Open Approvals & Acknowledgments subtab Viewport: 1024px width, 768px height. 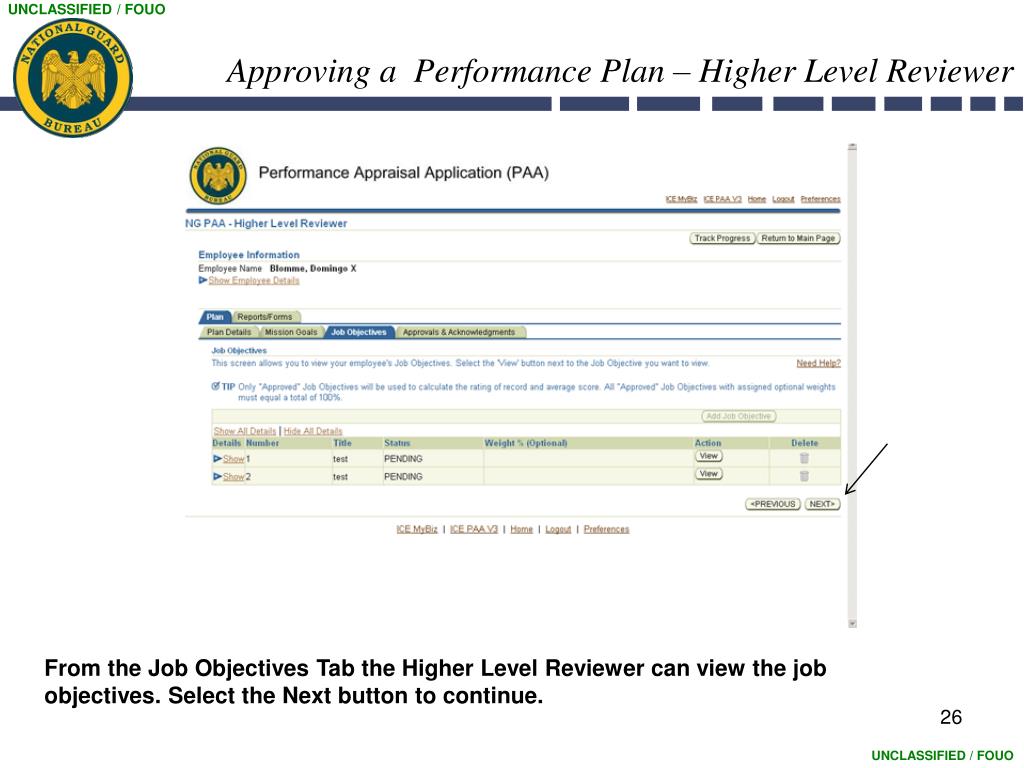(458, 332)
